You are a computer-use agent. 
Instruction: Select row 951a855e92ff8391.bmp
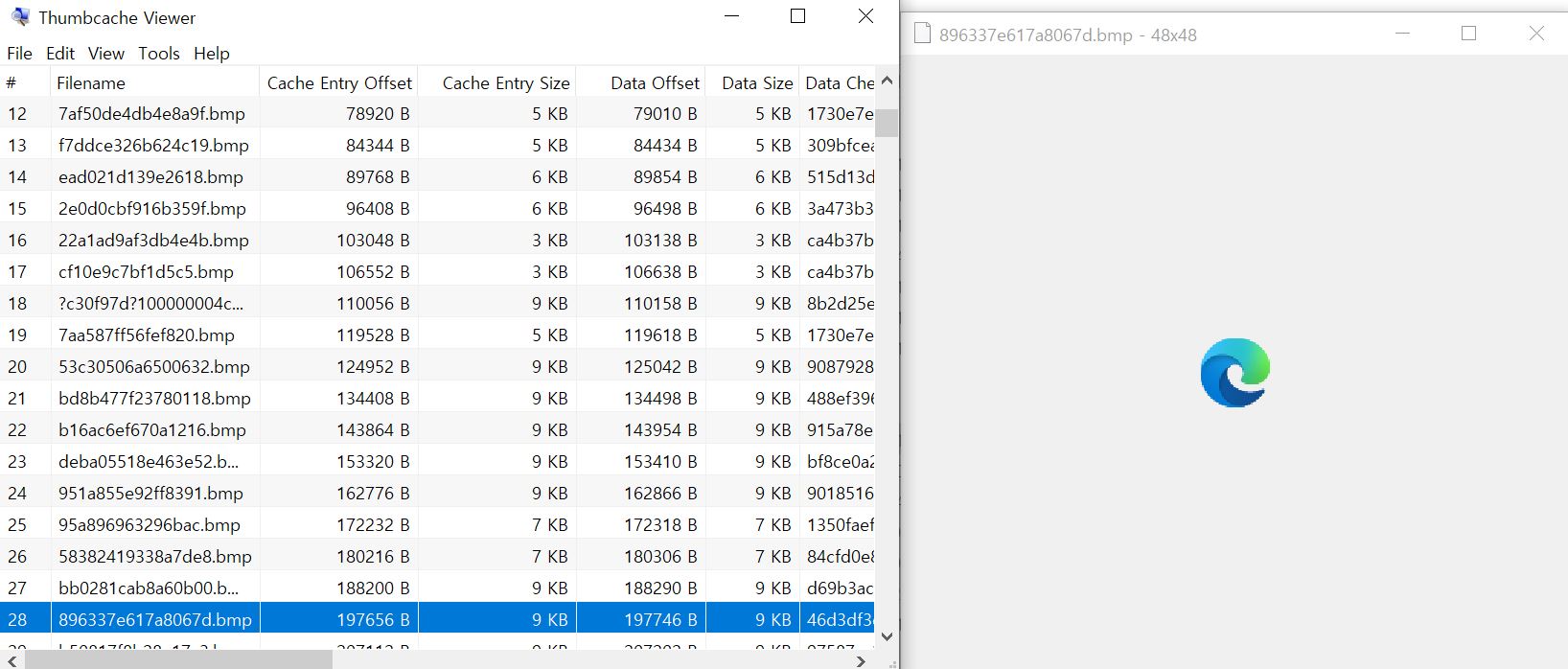pos(437,493)
